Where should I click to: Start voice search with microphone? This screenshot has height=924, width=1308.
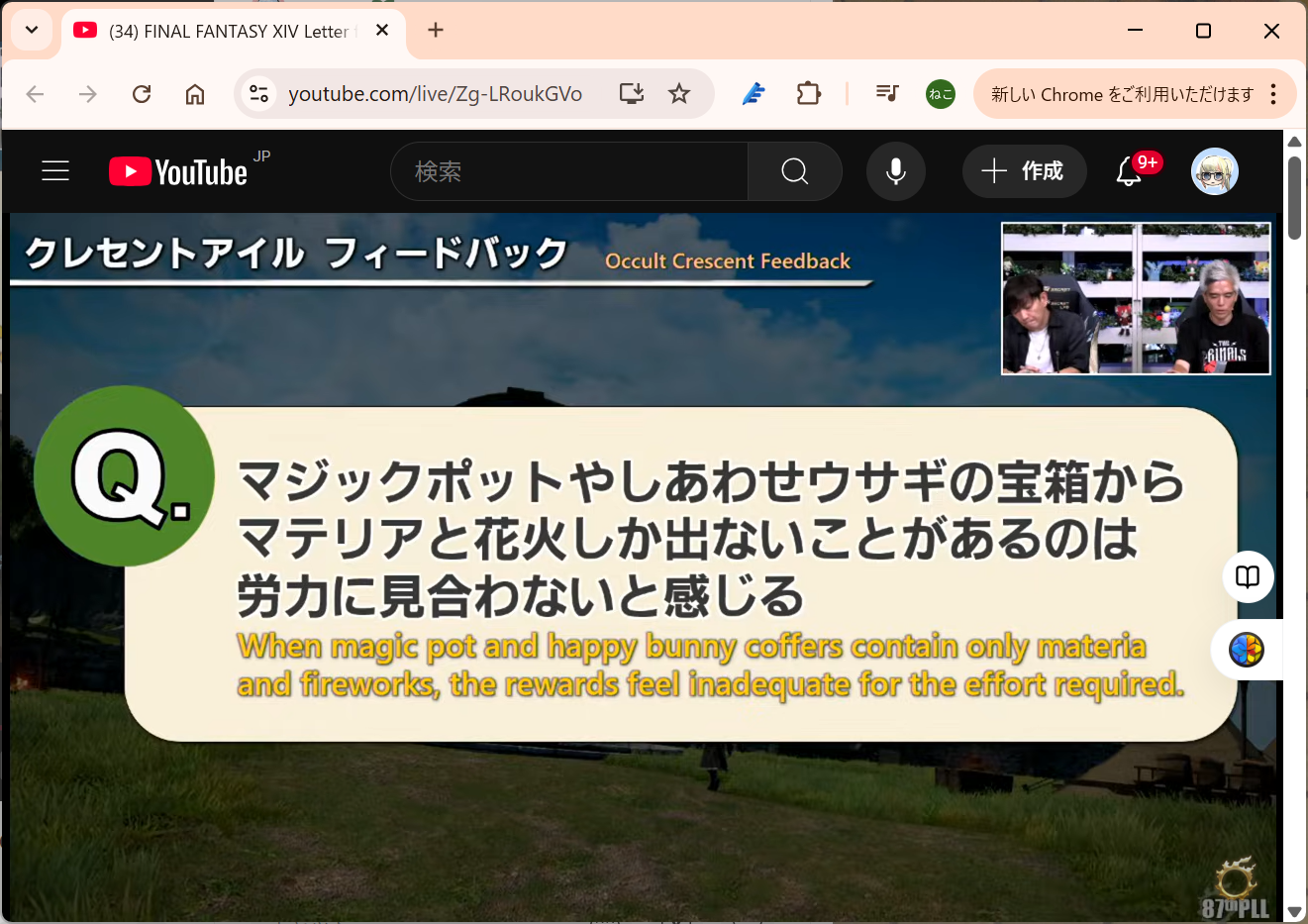[896, 171]
